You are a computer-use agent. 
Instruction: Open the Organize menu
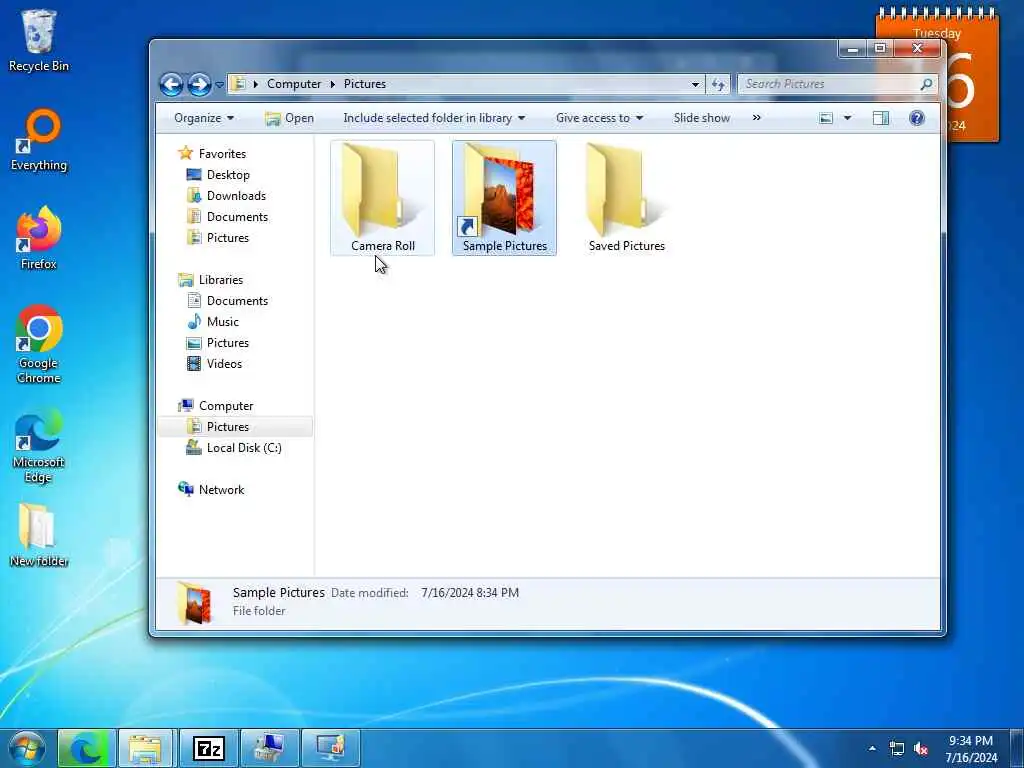pos(204,118)
